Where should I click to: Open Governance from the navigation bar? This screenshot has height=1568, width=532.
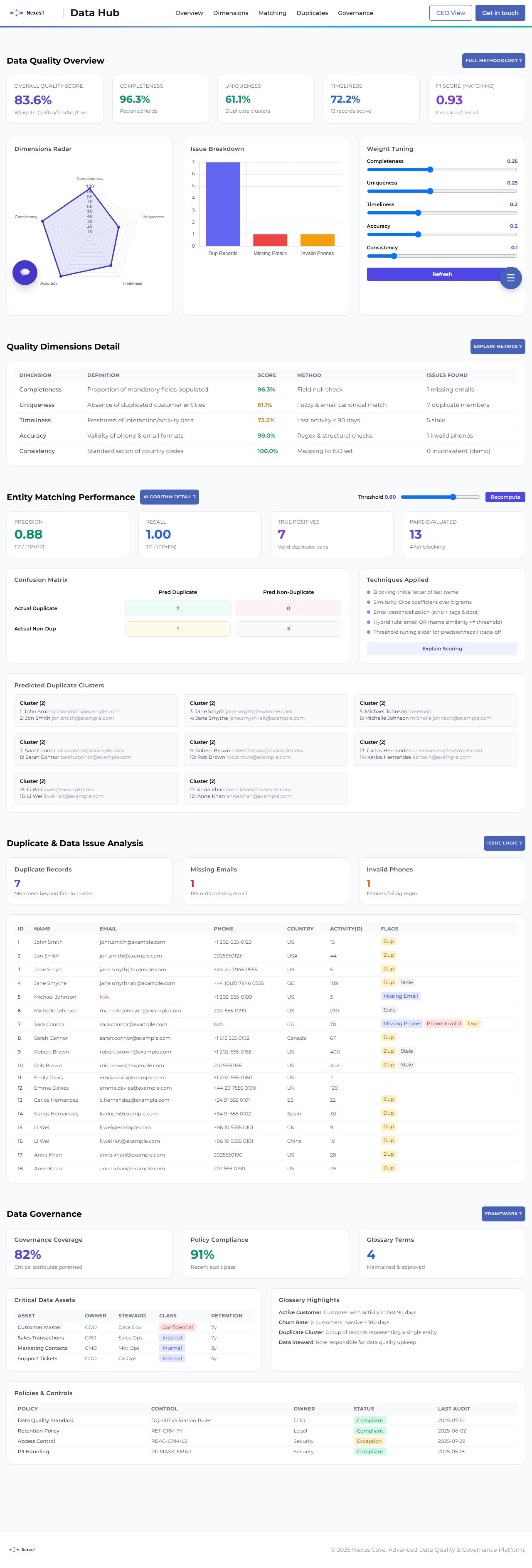355,13
